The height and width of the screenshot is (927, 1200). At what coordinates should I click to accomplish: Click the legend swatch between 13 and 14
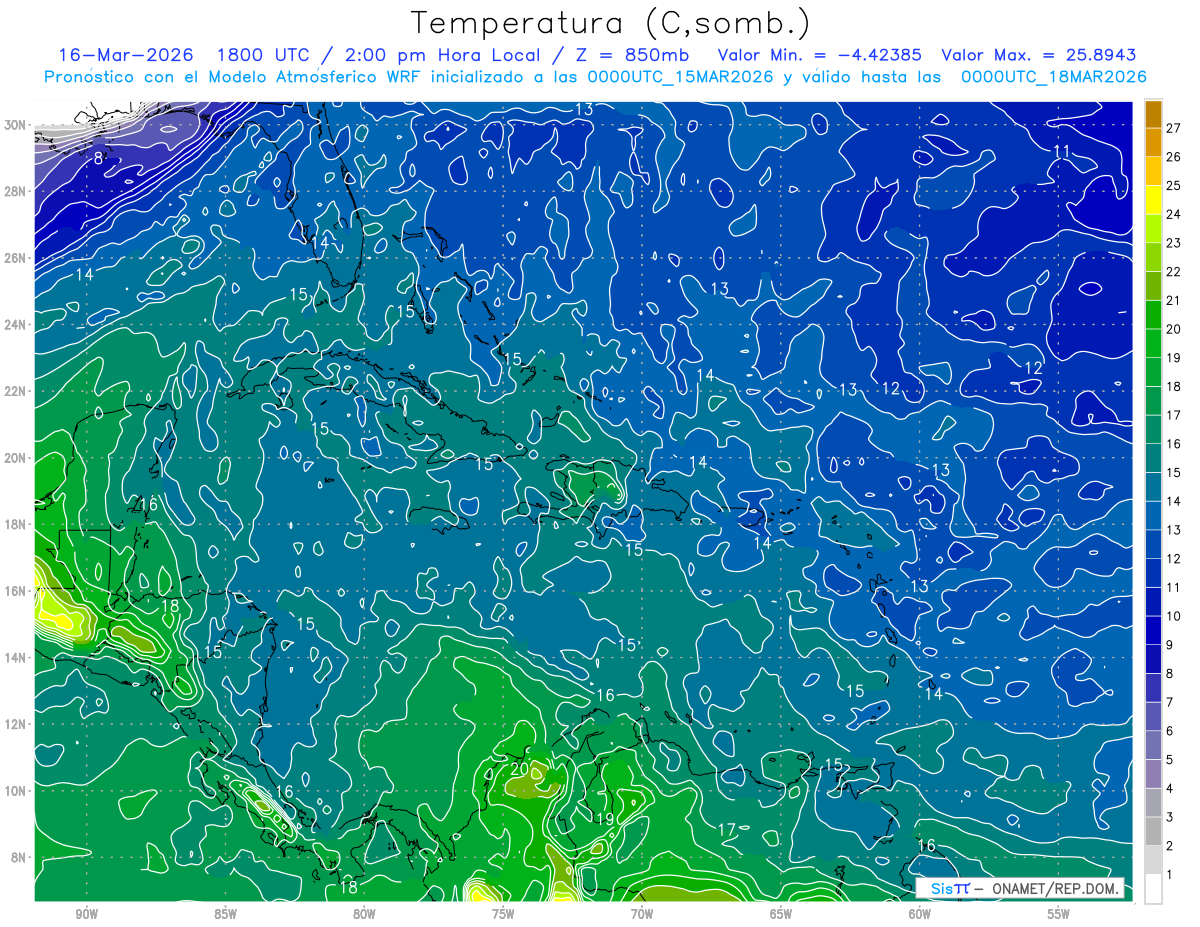click(x=1153, y=515)
